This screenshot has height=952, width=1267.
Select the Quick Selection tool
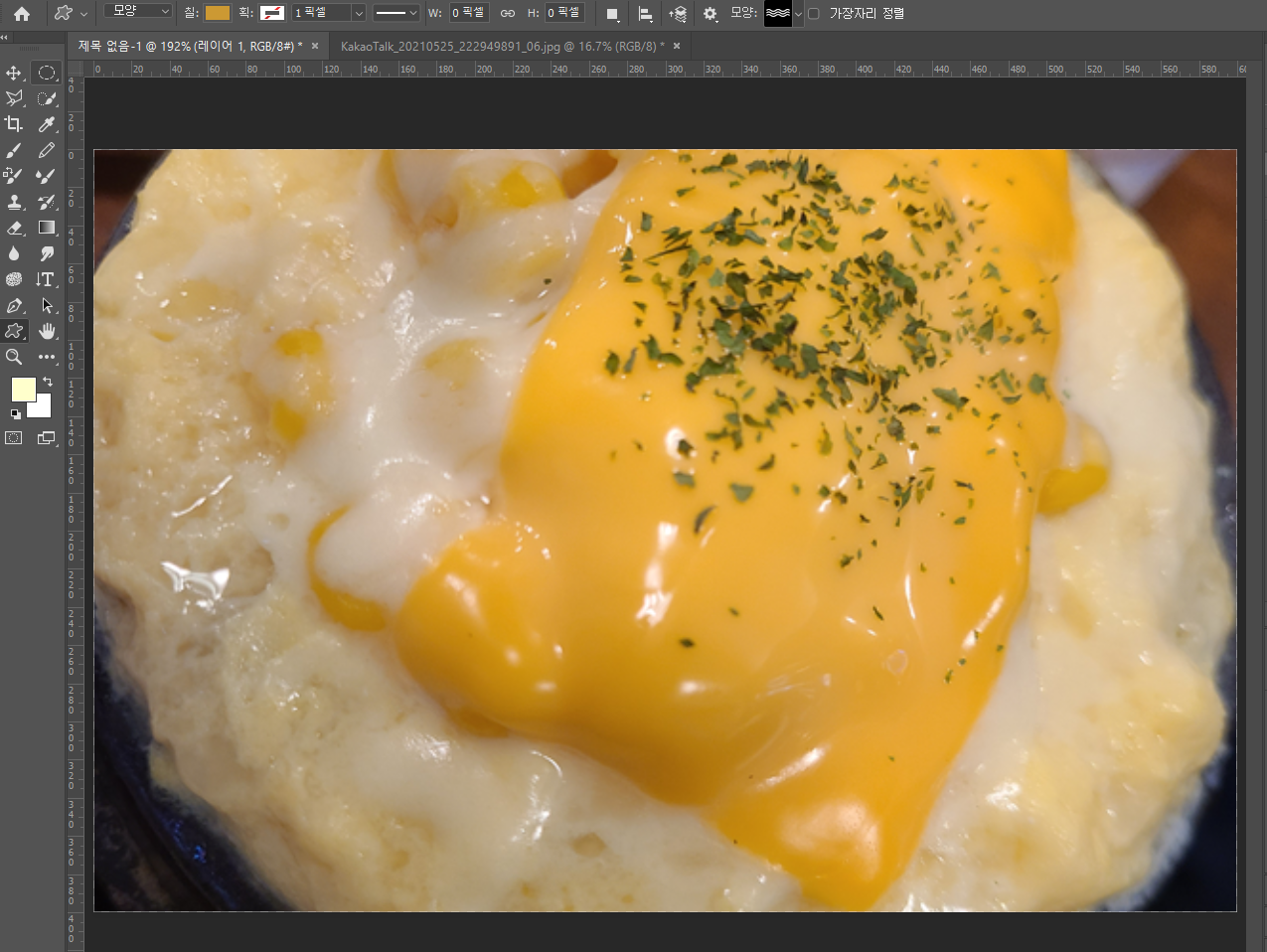click(x=47, y=98)
